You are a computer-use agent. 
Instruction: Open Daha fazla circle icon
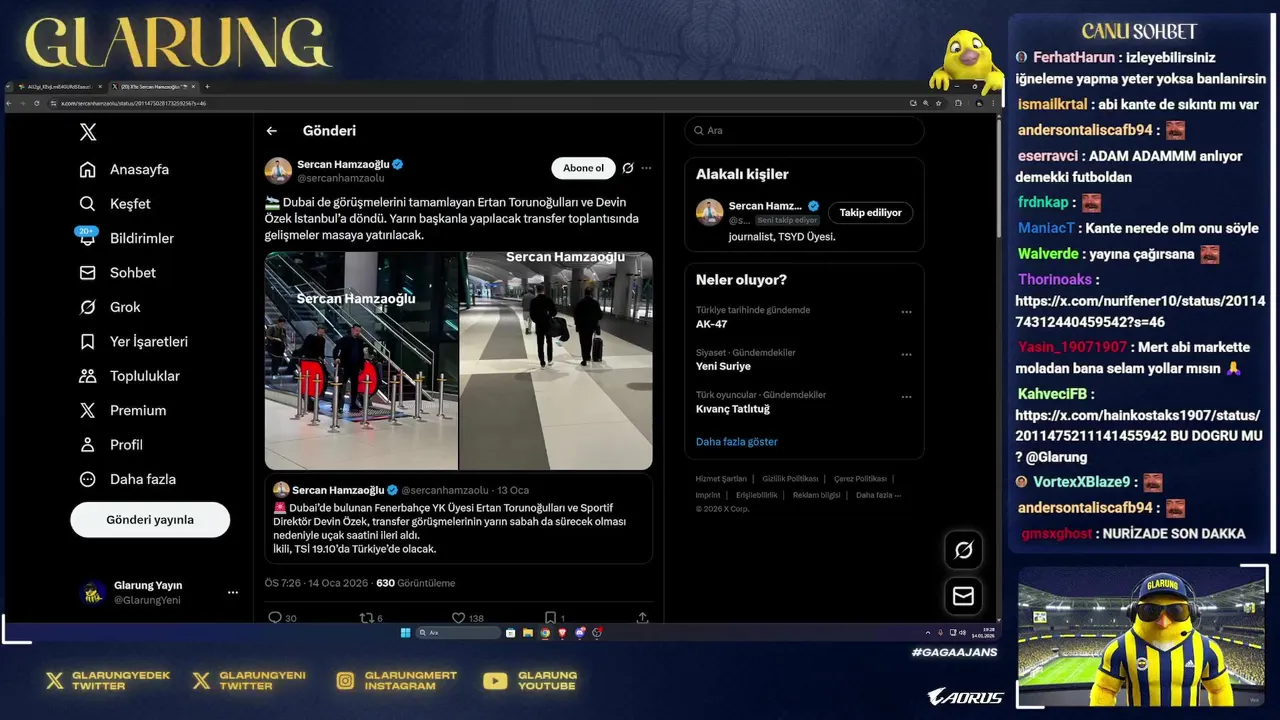tap(88, 479)
